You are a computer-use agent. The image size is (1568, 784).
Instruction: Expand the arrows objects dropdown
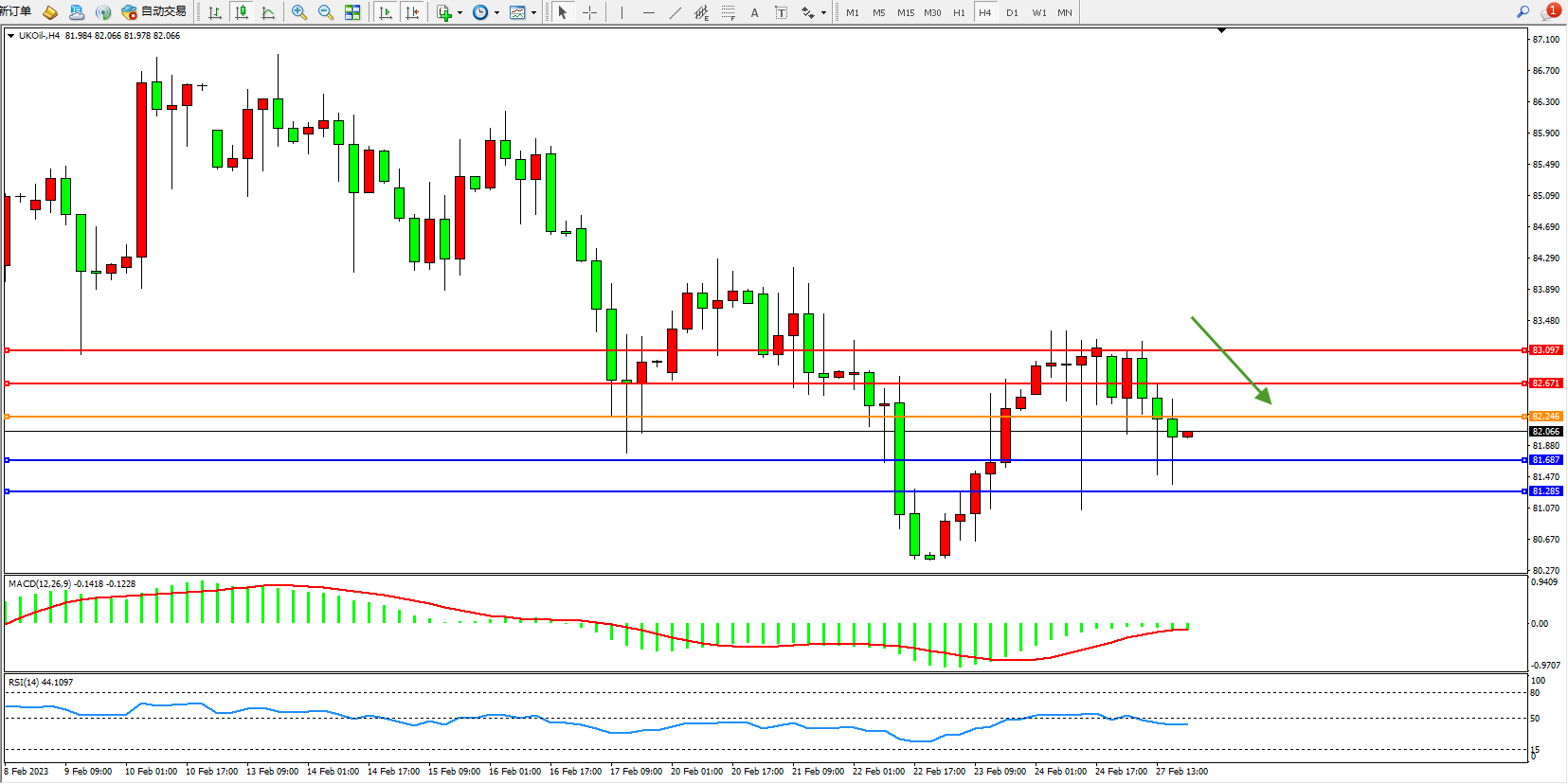[x=823, y=12]
